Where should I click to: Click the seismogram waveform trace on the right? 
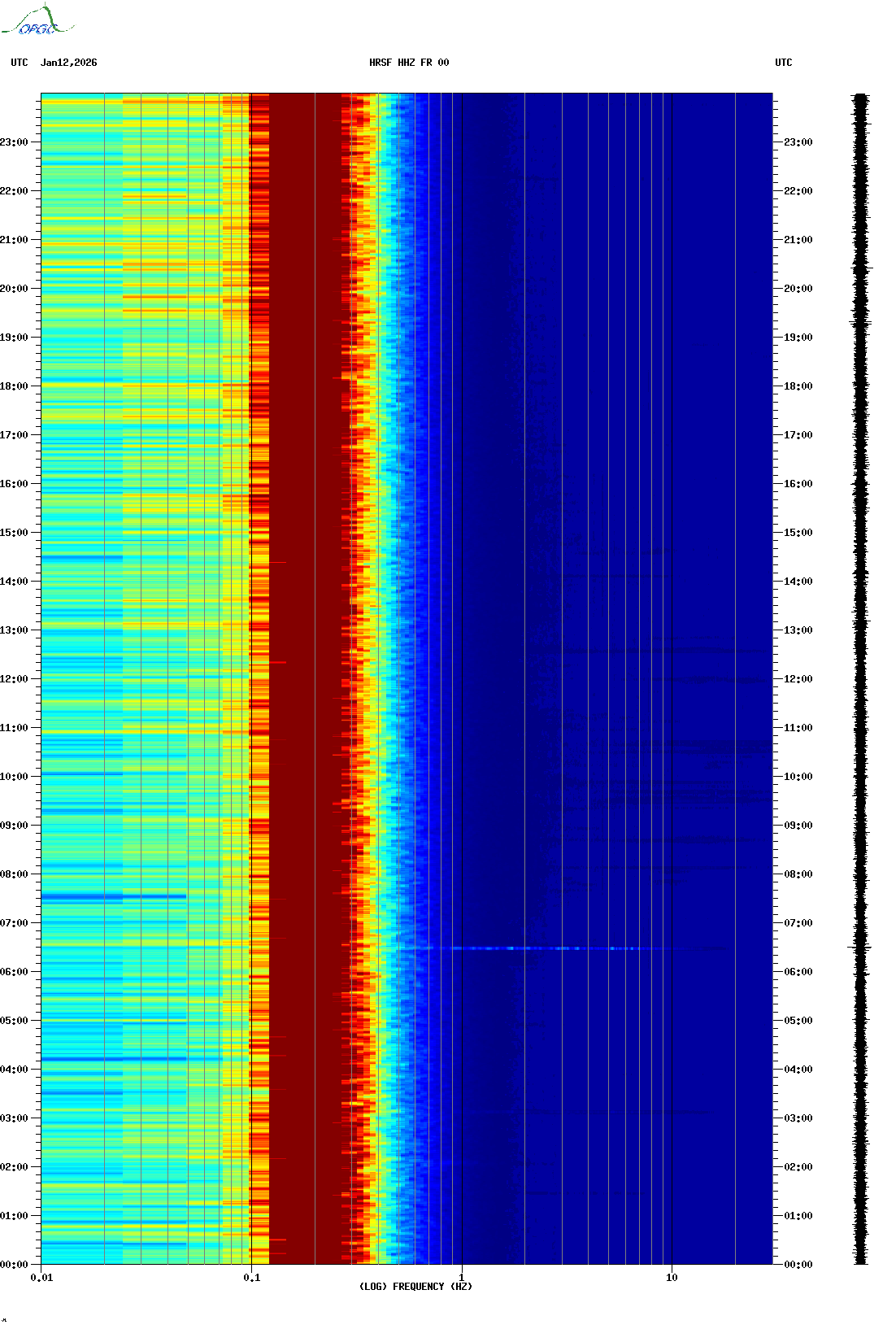pyautogui.click(x=860, y=651)
